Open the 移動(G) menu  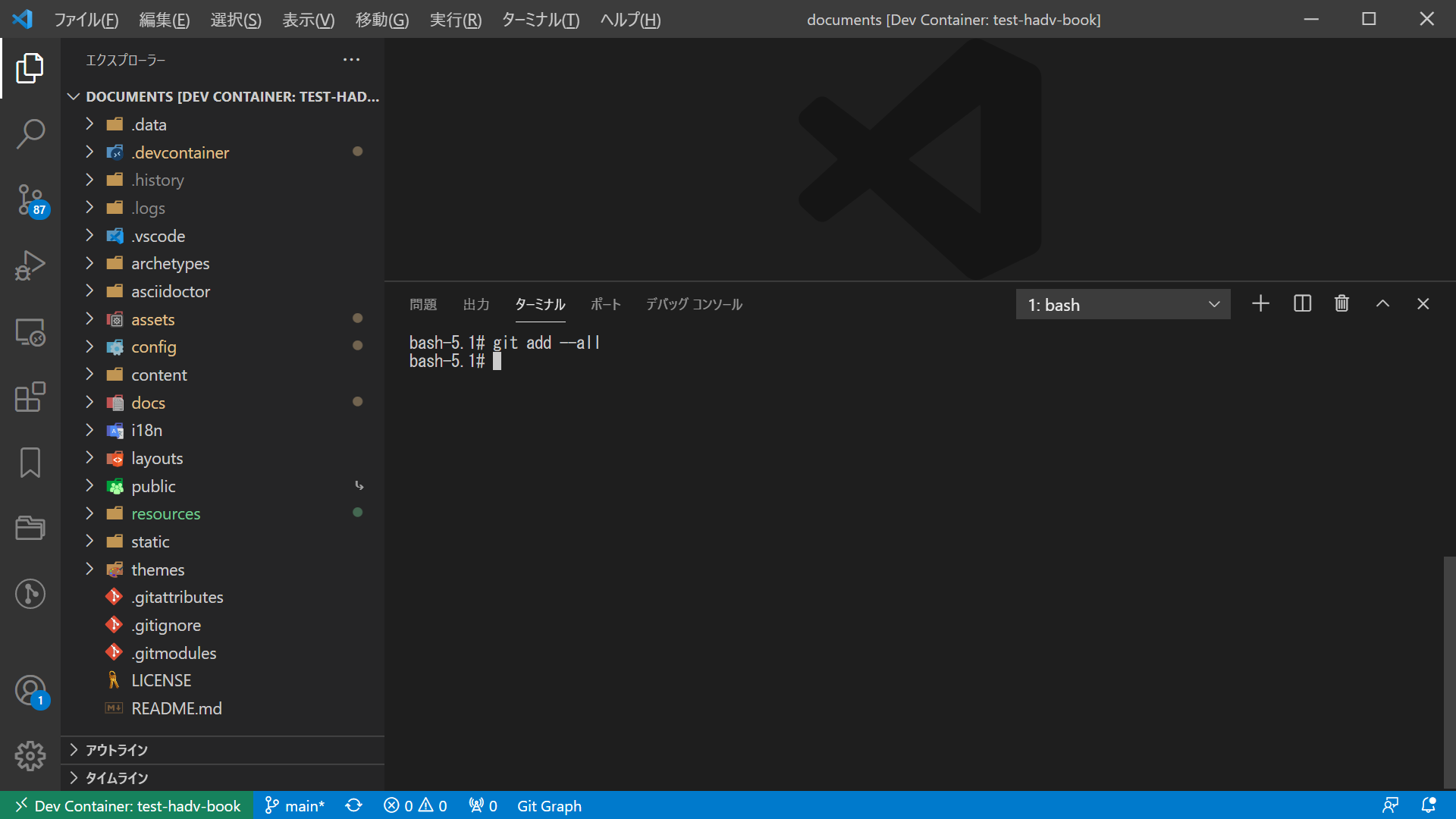coord(382,20)
